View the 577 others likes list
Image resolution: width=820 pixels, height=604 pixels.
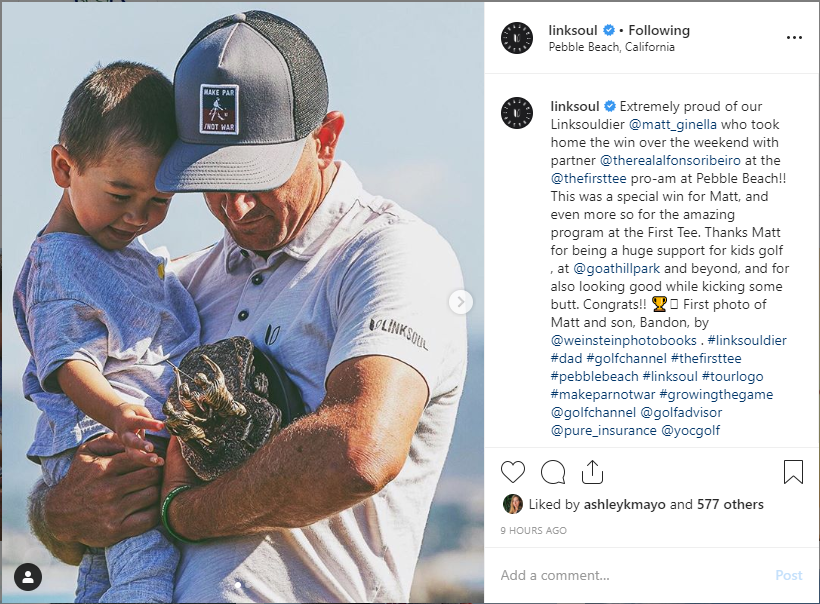click(x=730, y=505)
